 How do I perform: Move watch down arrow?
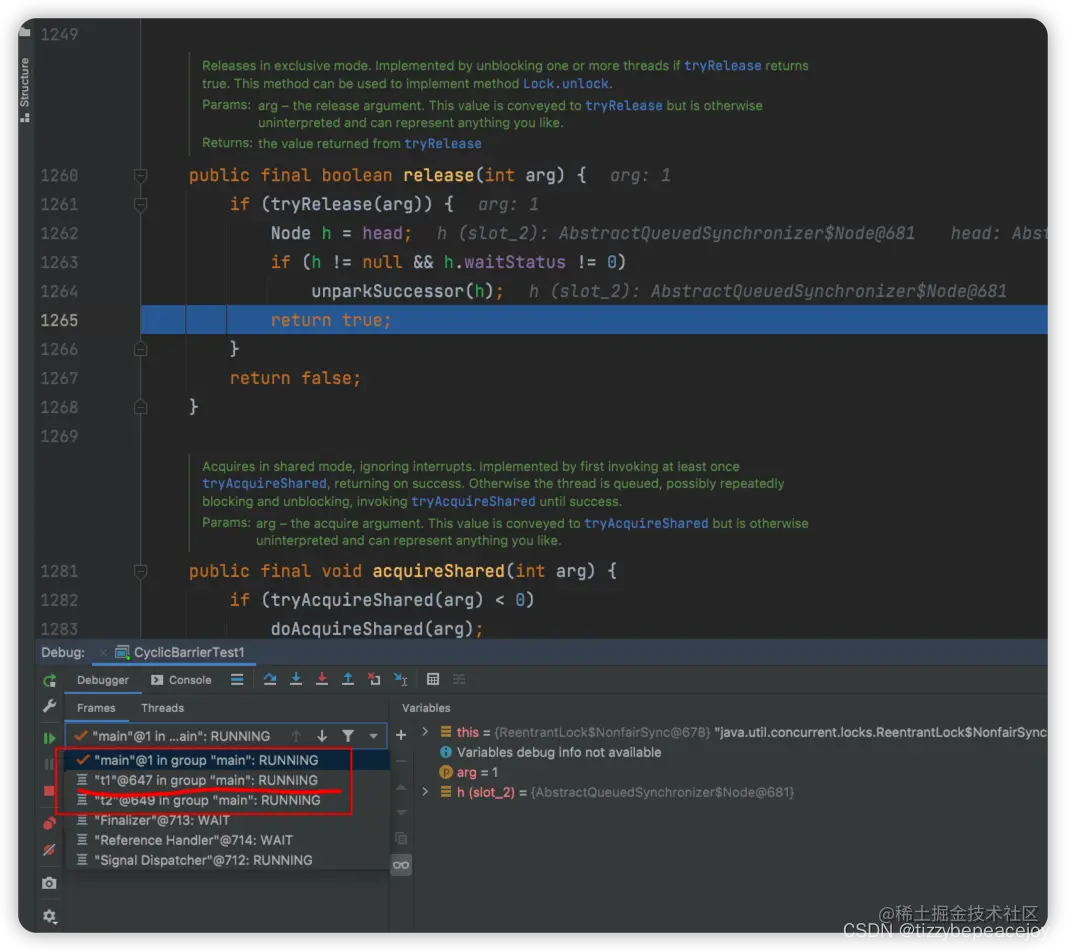401,812
